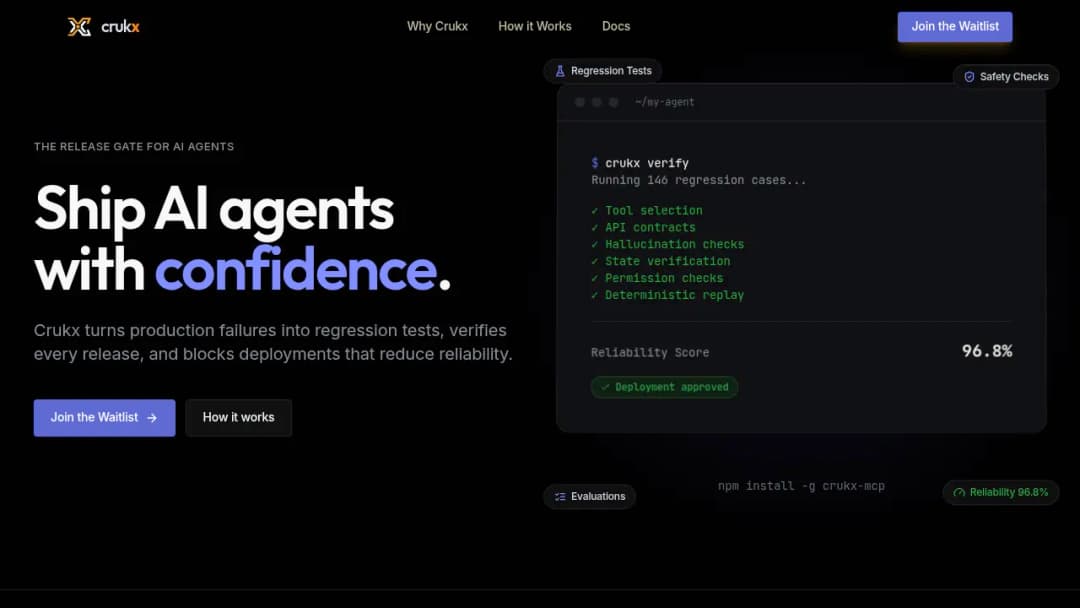This screenshot has width=1080, height=608.
Task: Click the list icon on Evaluations badge
Action: (x=560, y=496)
